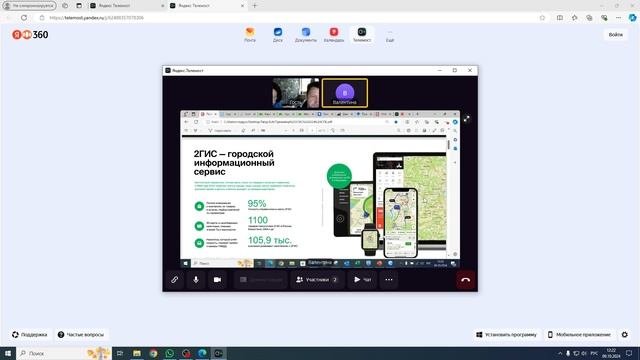Screen dimensions: 640x360
Task: Open Task View on the taskbar
Action: pos(120,353)
